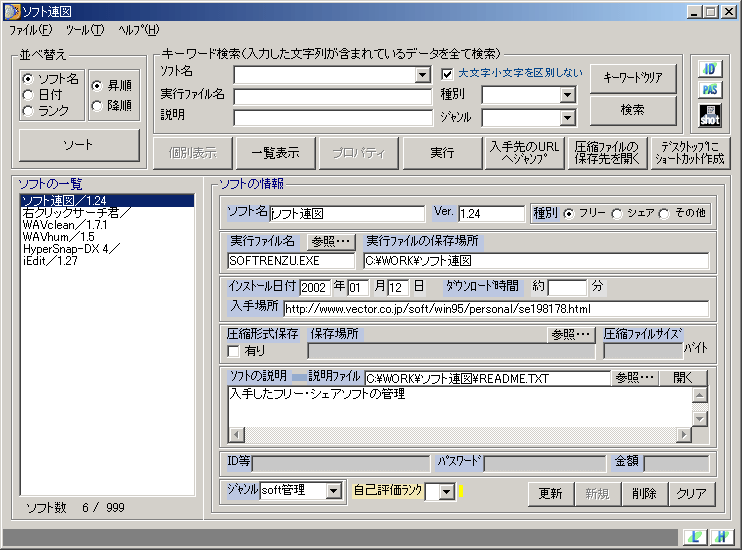
Task: Click 実行ファイルの保存場所 path field
Action: click(536, 261)
